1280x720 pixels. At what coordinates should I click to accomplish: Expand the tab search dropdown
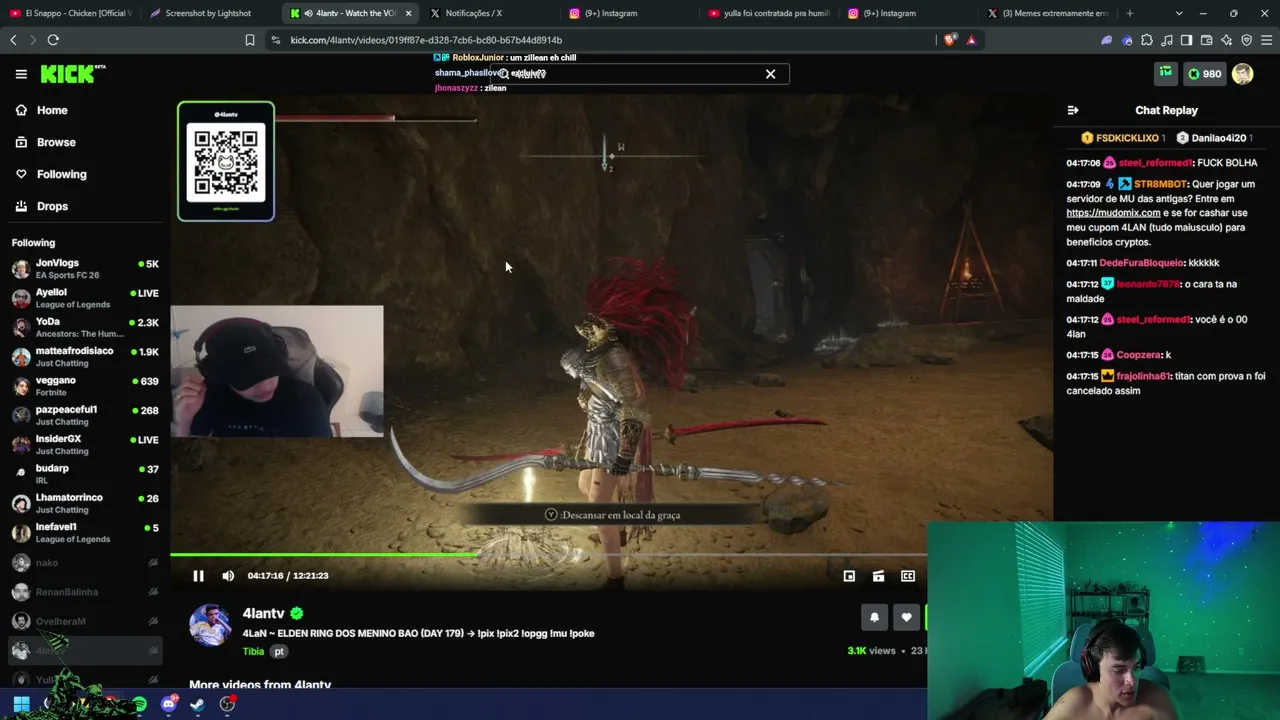coord(1179,13)
